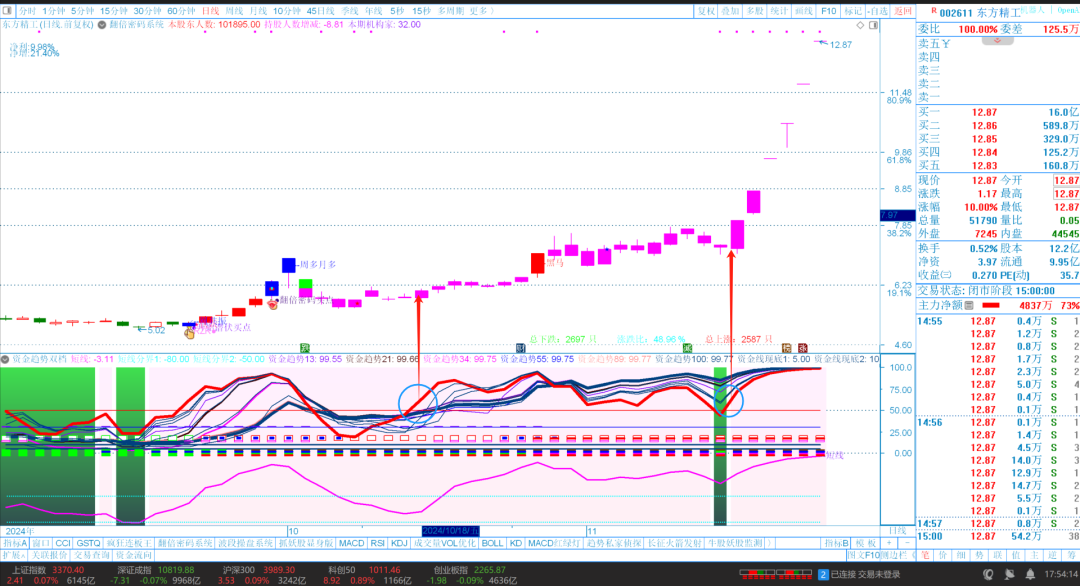This screenshot has width=1080, height=586.
Task: Switch to 指标B group
Action: click(836, 543)
